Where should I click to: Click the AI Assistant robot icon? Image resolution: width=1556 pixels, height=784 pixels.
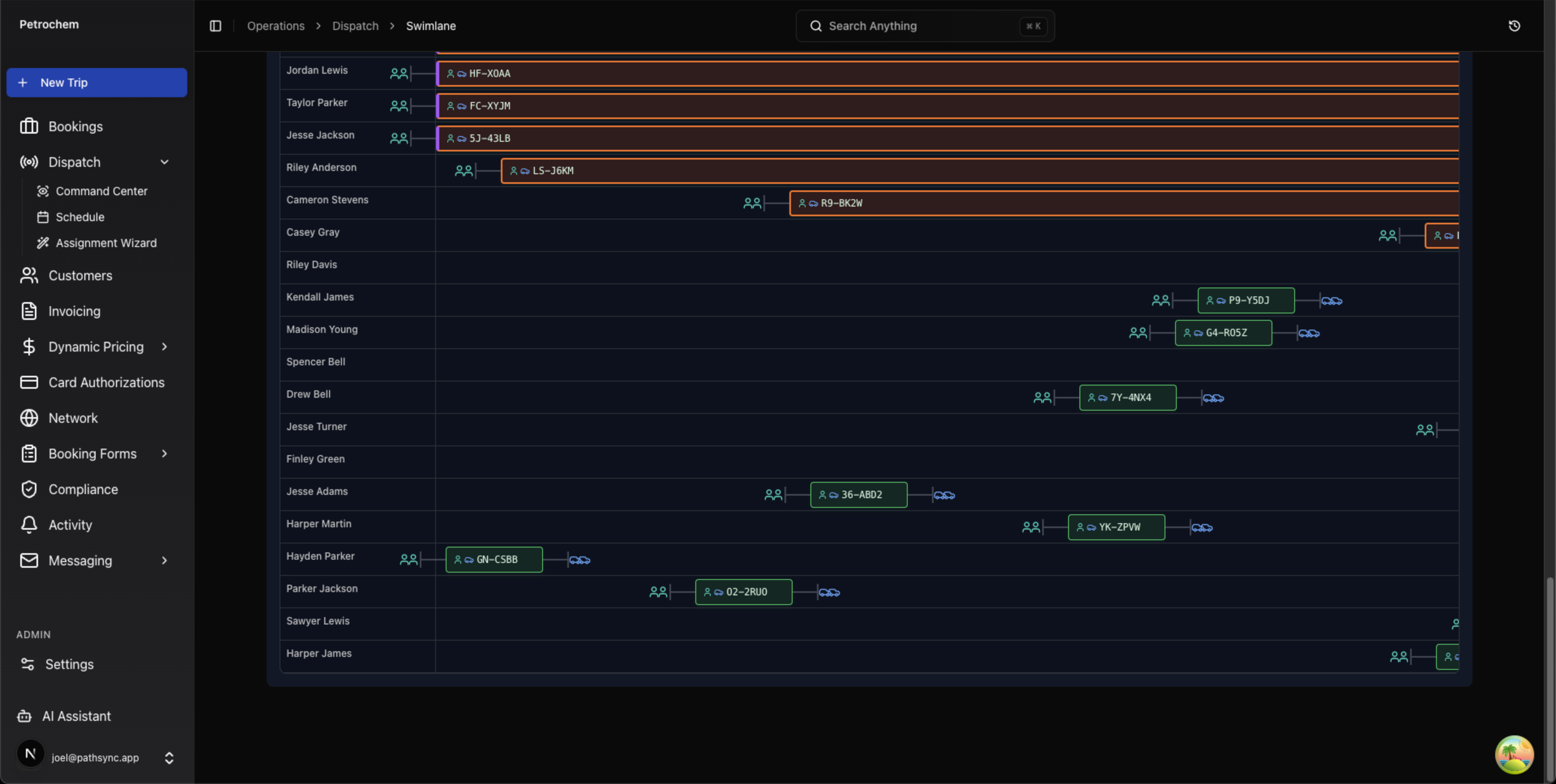click(24, 716)
